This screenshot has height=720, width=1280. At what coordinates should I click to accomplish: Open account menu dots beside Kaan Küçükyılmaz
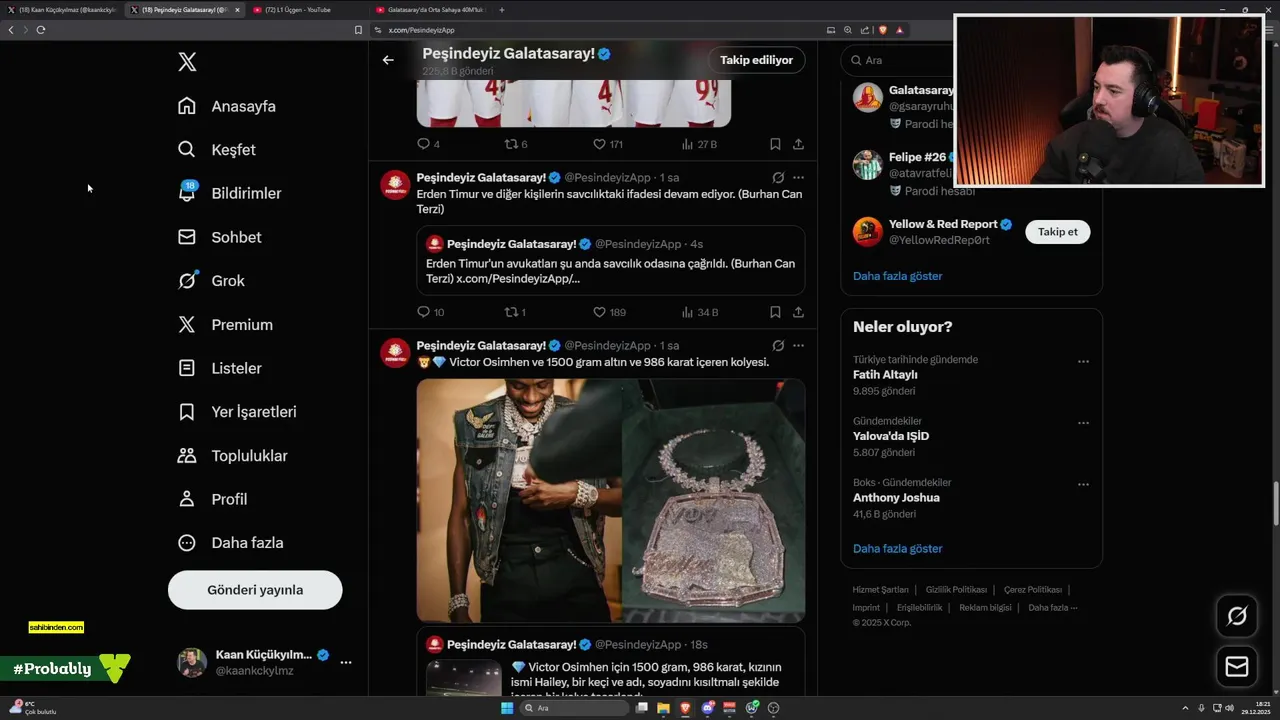pyautogui.click(x=346, y=662)
